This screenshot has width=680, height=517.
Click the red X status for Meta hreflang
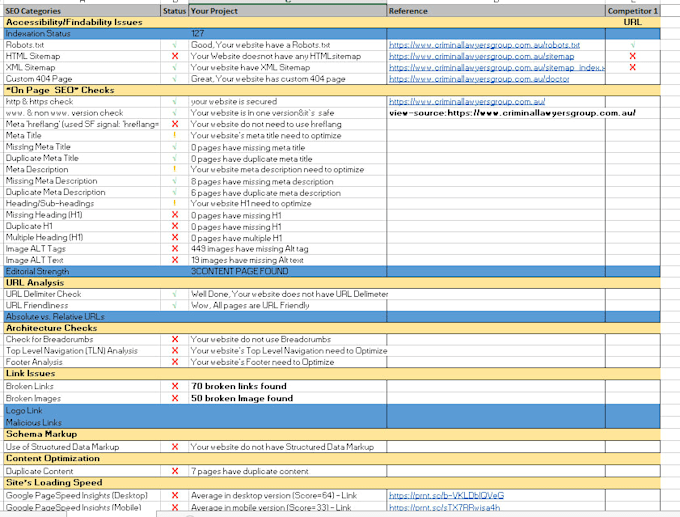pos(175,124)
